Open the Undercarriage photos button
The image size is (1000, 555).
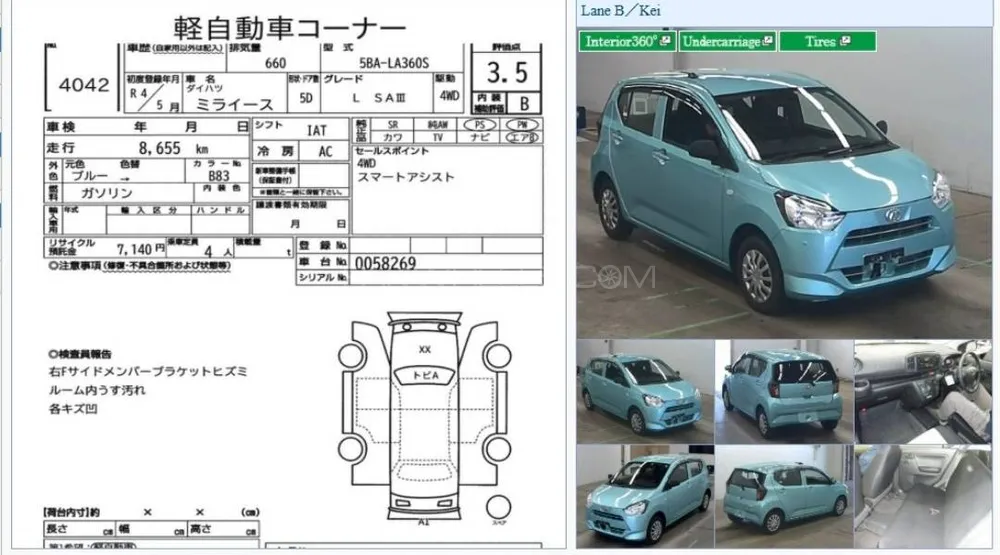[727, 41]
